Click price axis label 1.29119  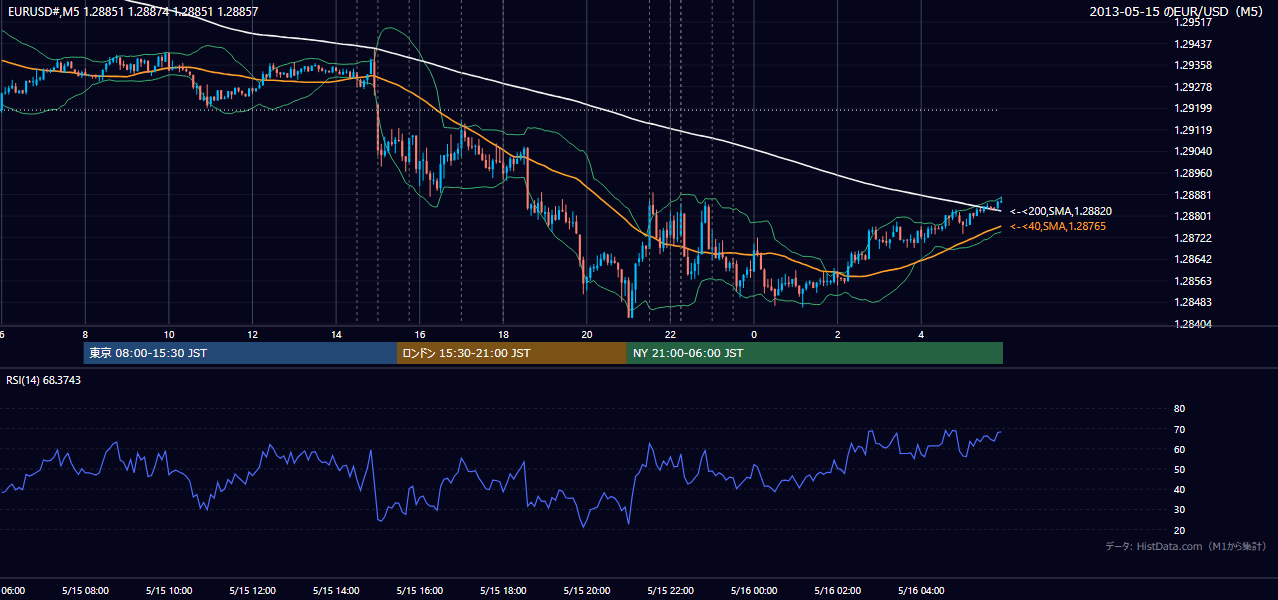coord(1193,130)
